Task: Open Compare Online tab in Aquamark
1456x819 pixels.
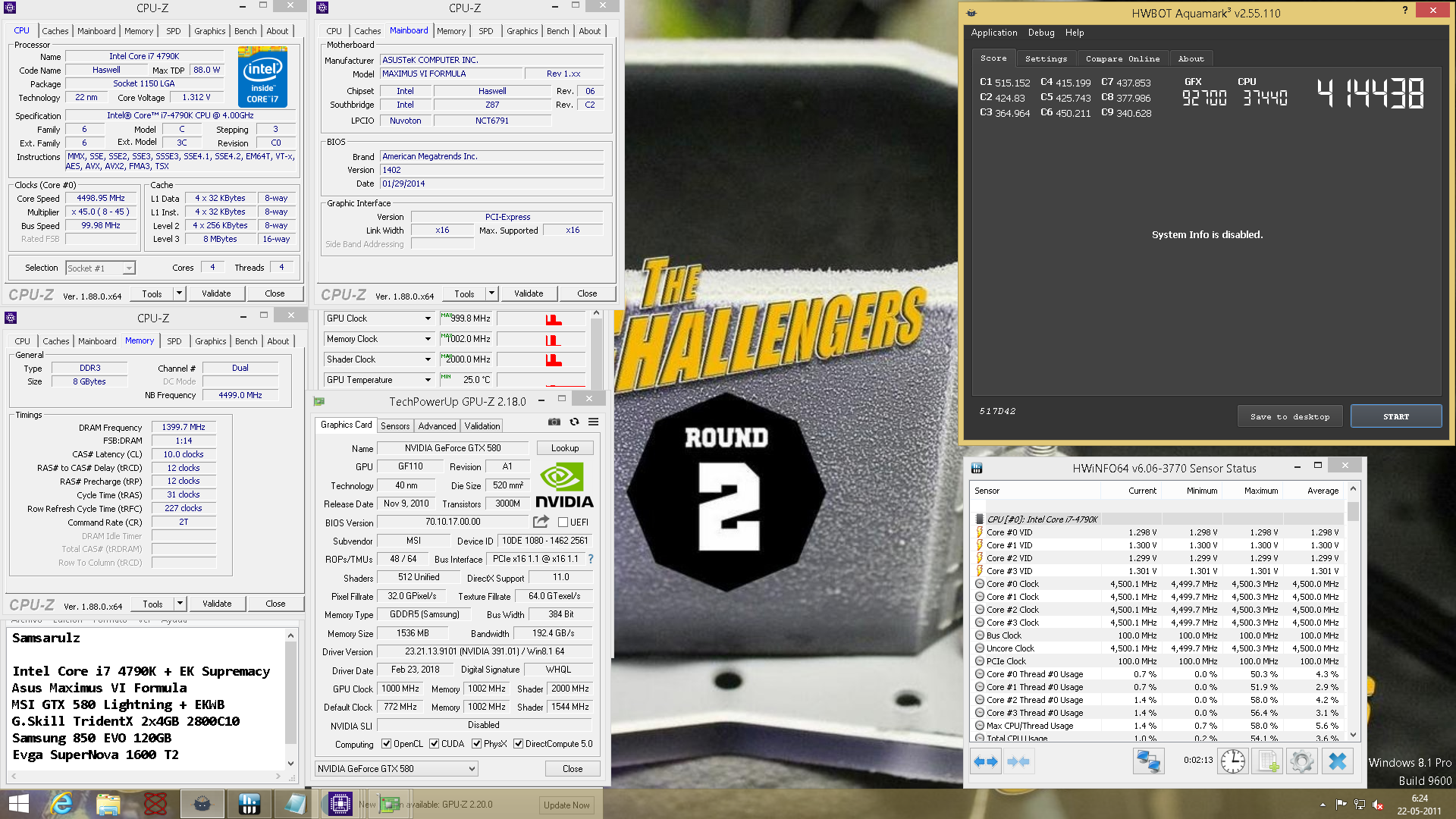Action: [1122, 58]
